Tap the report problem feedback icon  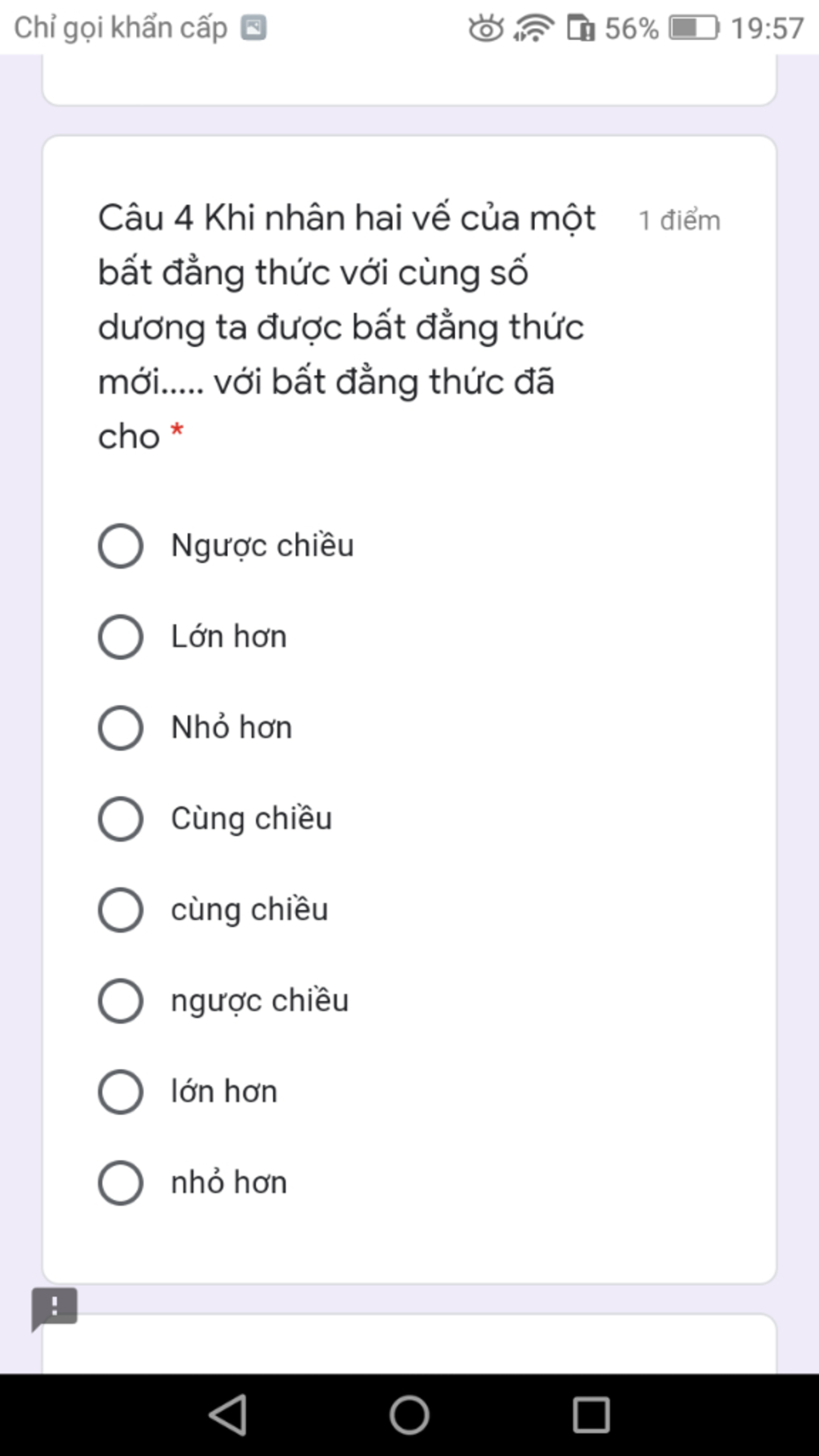pos(54,1308)
